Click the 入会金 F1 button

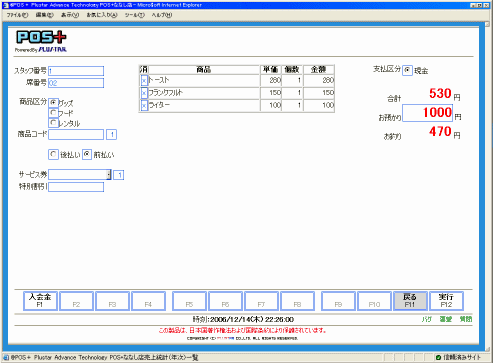pyautogui.click(x=40, y=301)
